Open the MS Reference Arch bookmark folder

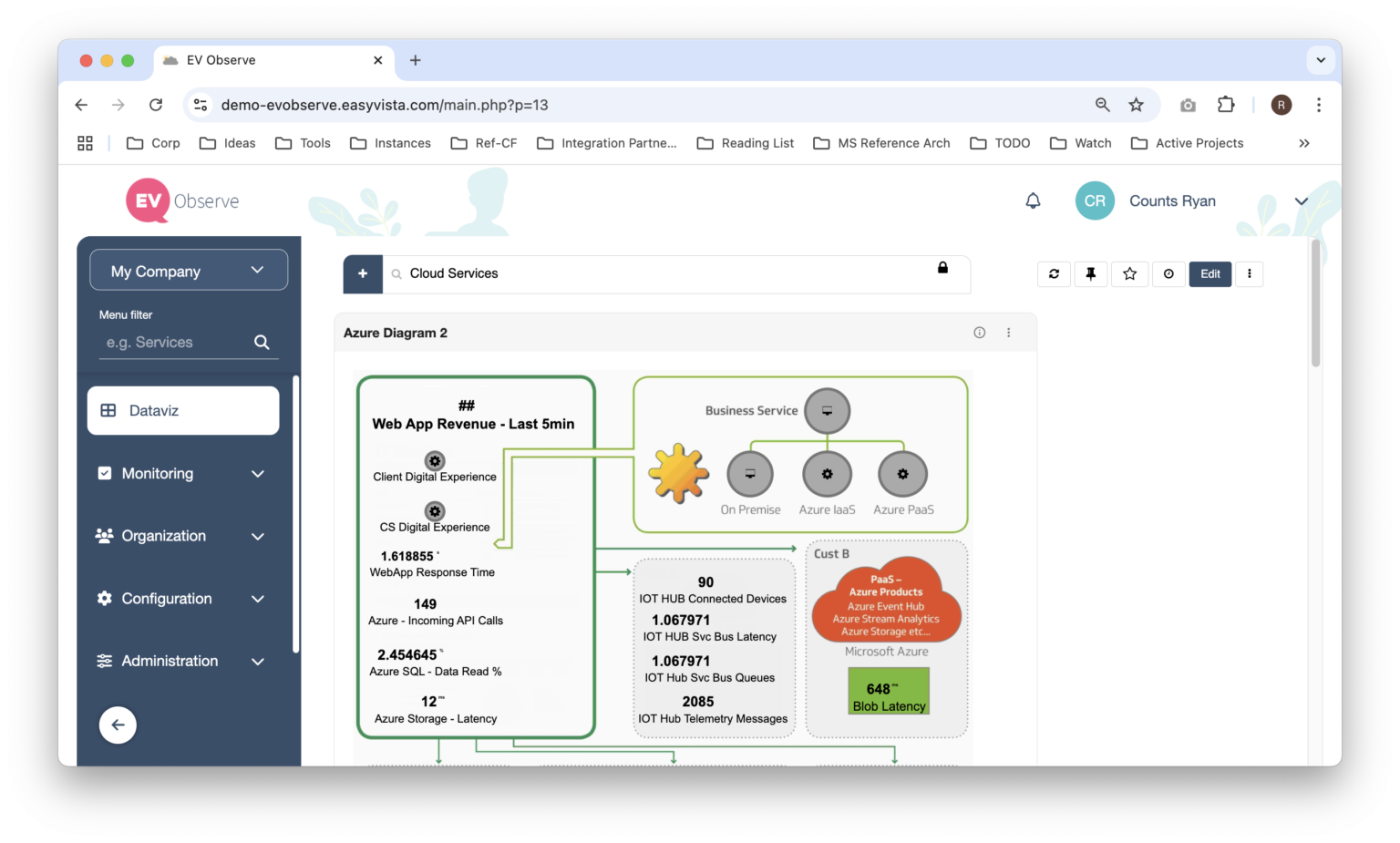point(881,143)
